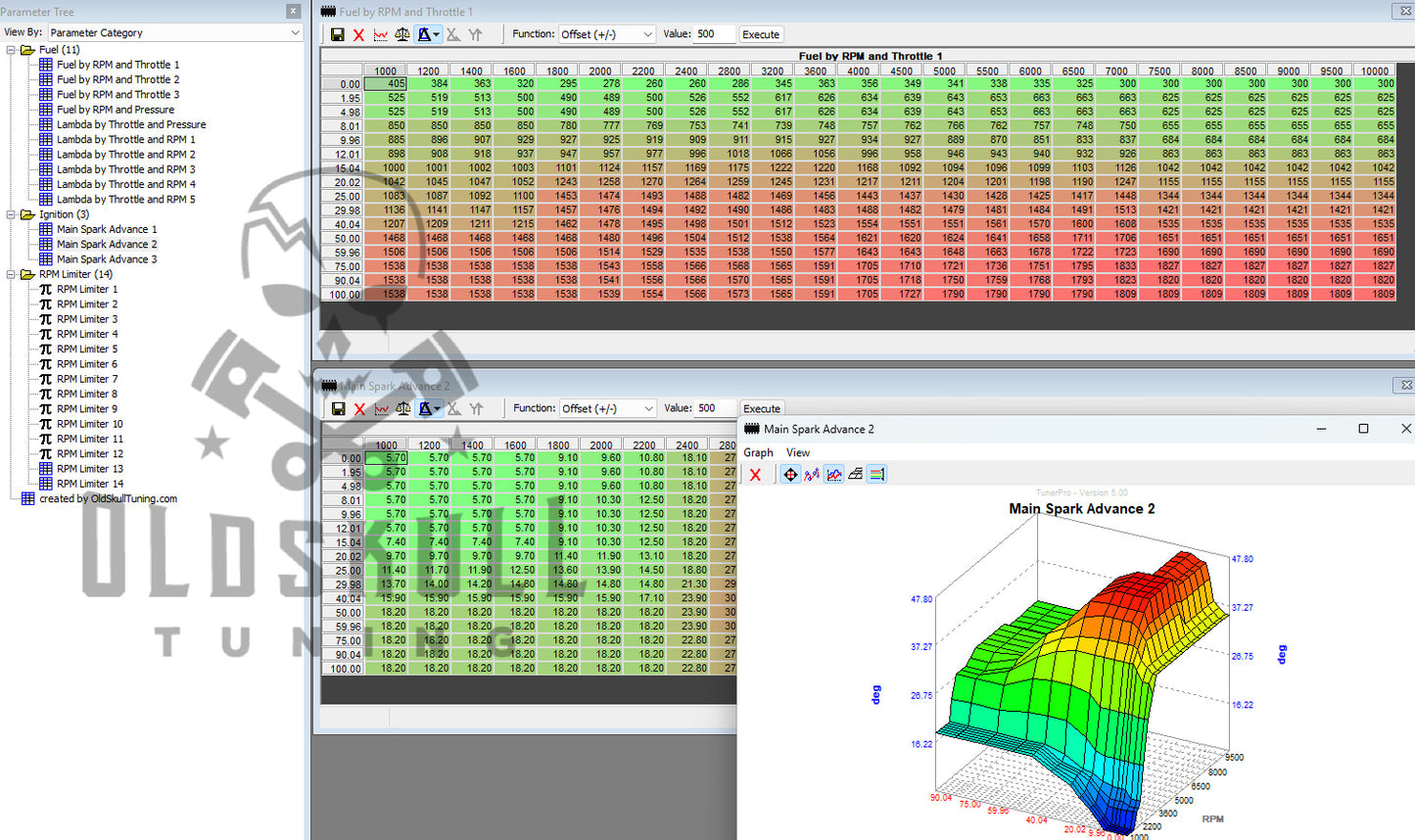
Task: Click the color bands legend icon in graph toolbar
Action: point(877,475)
